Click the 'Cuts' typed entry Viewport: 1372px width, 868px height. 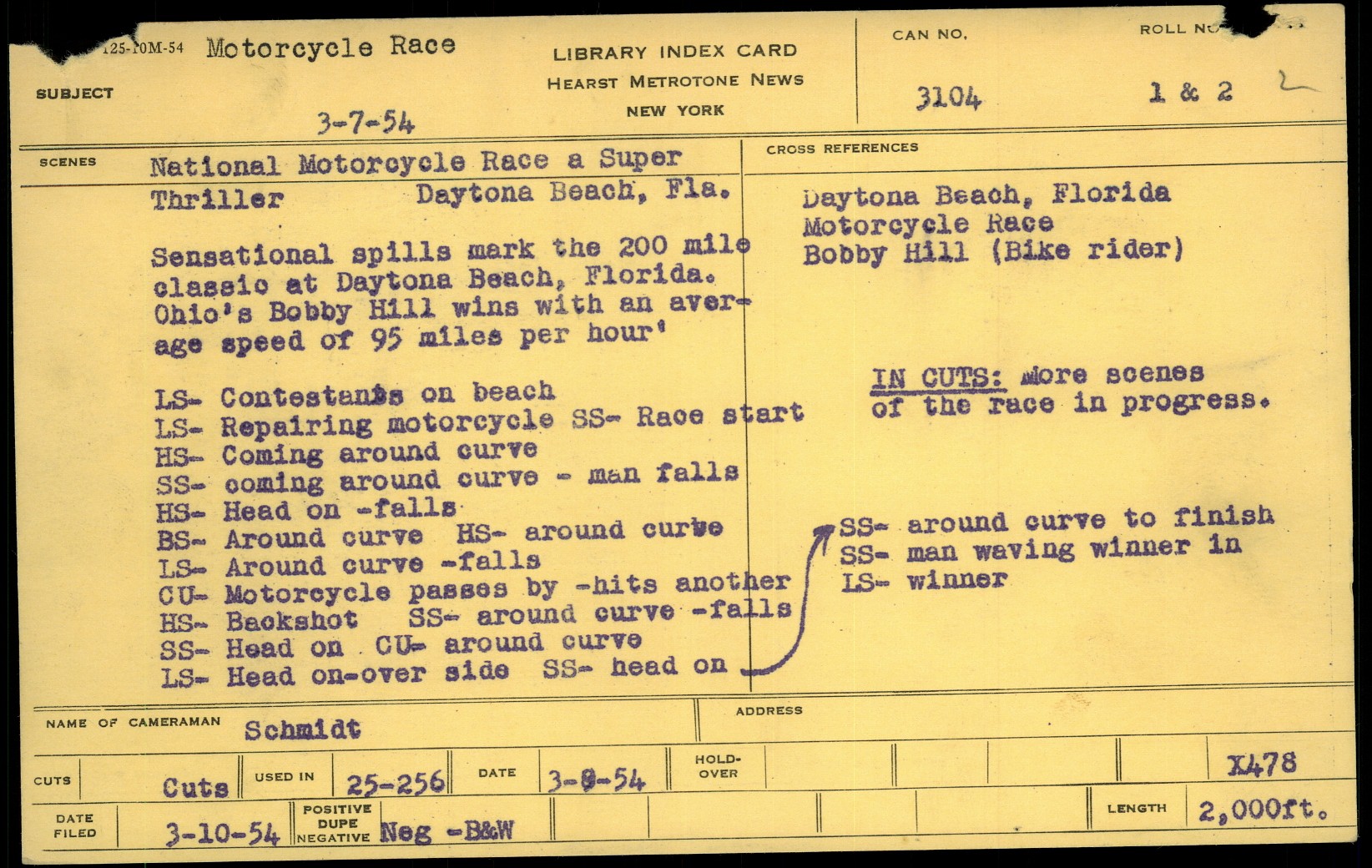point(195,787)
